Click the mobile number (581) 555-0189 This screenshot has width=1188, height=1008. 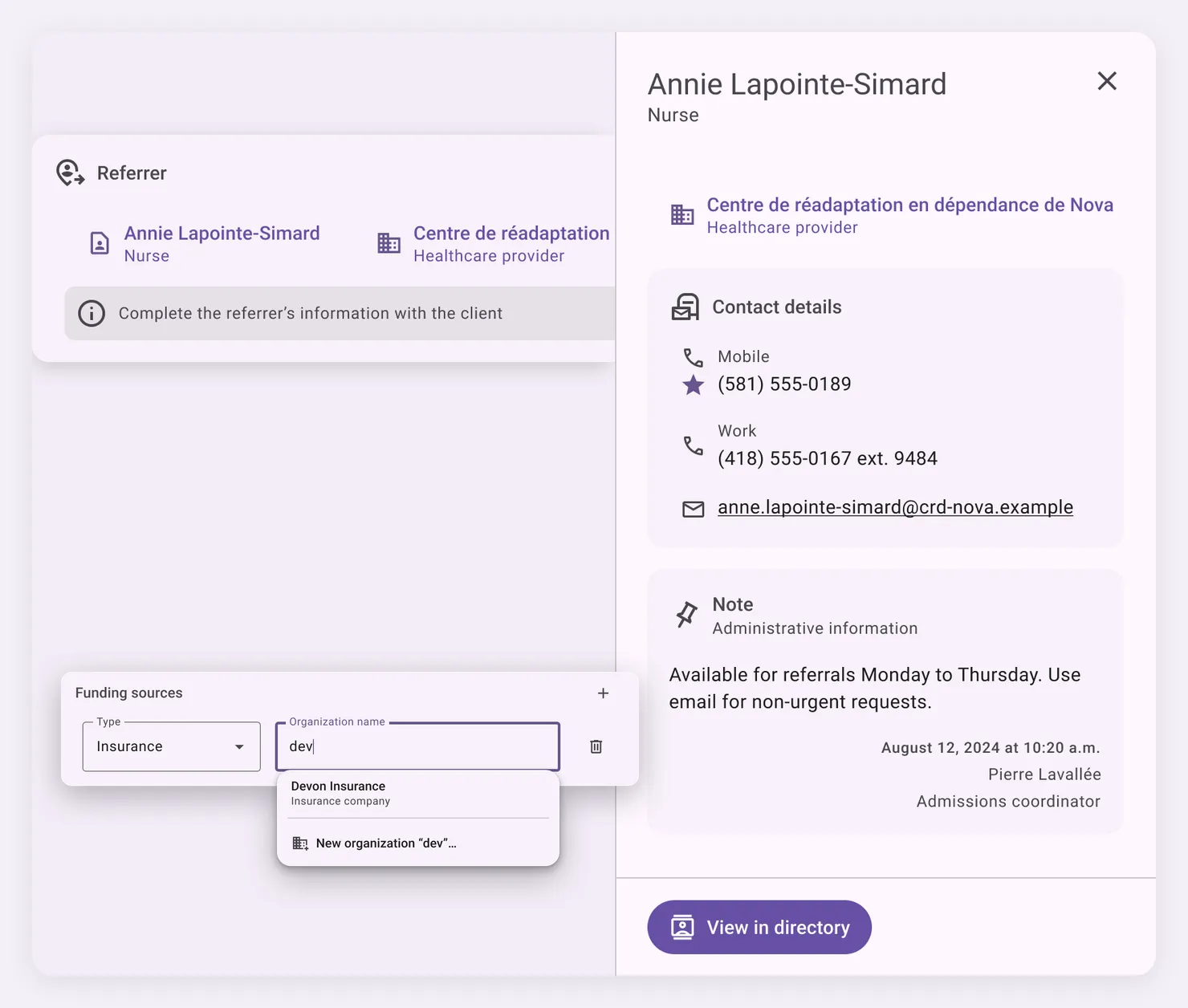[x=784, y=384]
